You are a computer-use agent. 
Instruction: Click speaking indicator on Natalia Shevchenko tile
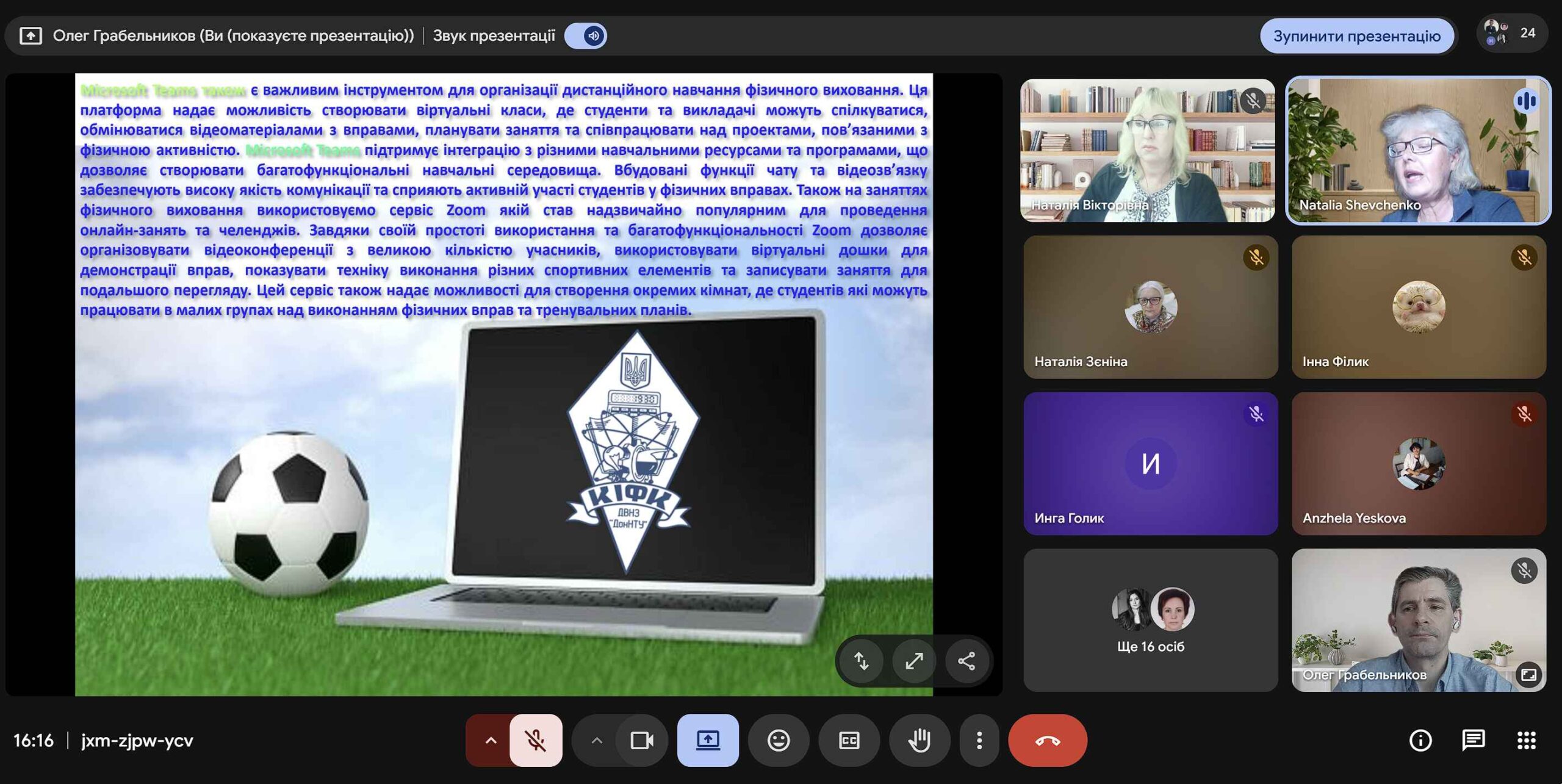tap(1526, 101)
